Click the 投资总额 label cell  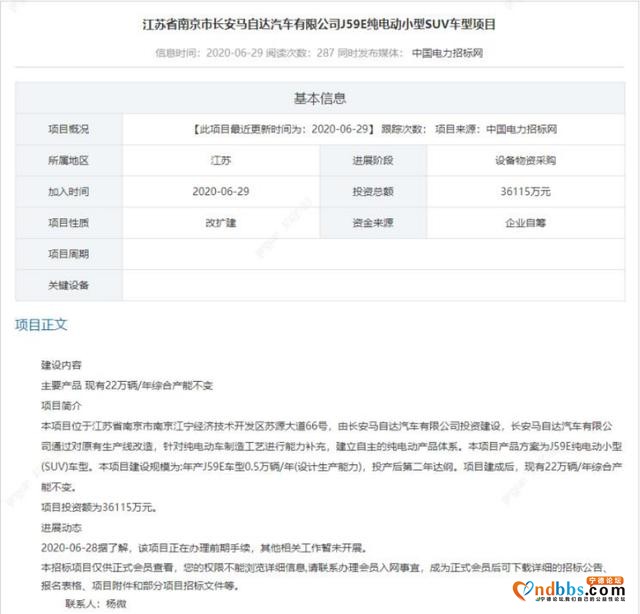pos(373,191)
